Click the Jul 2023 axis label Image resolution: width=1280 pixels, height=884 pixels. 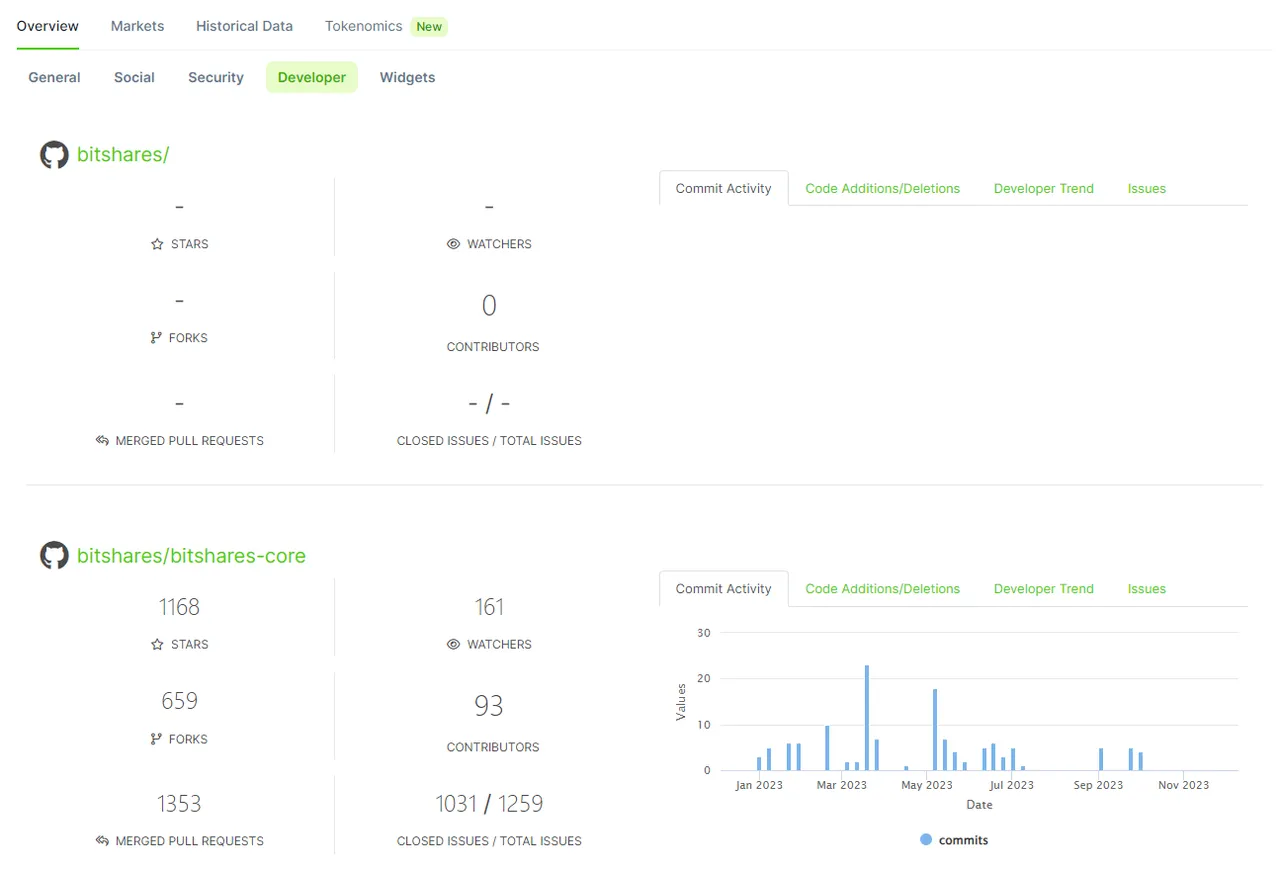pos(1013,785)
